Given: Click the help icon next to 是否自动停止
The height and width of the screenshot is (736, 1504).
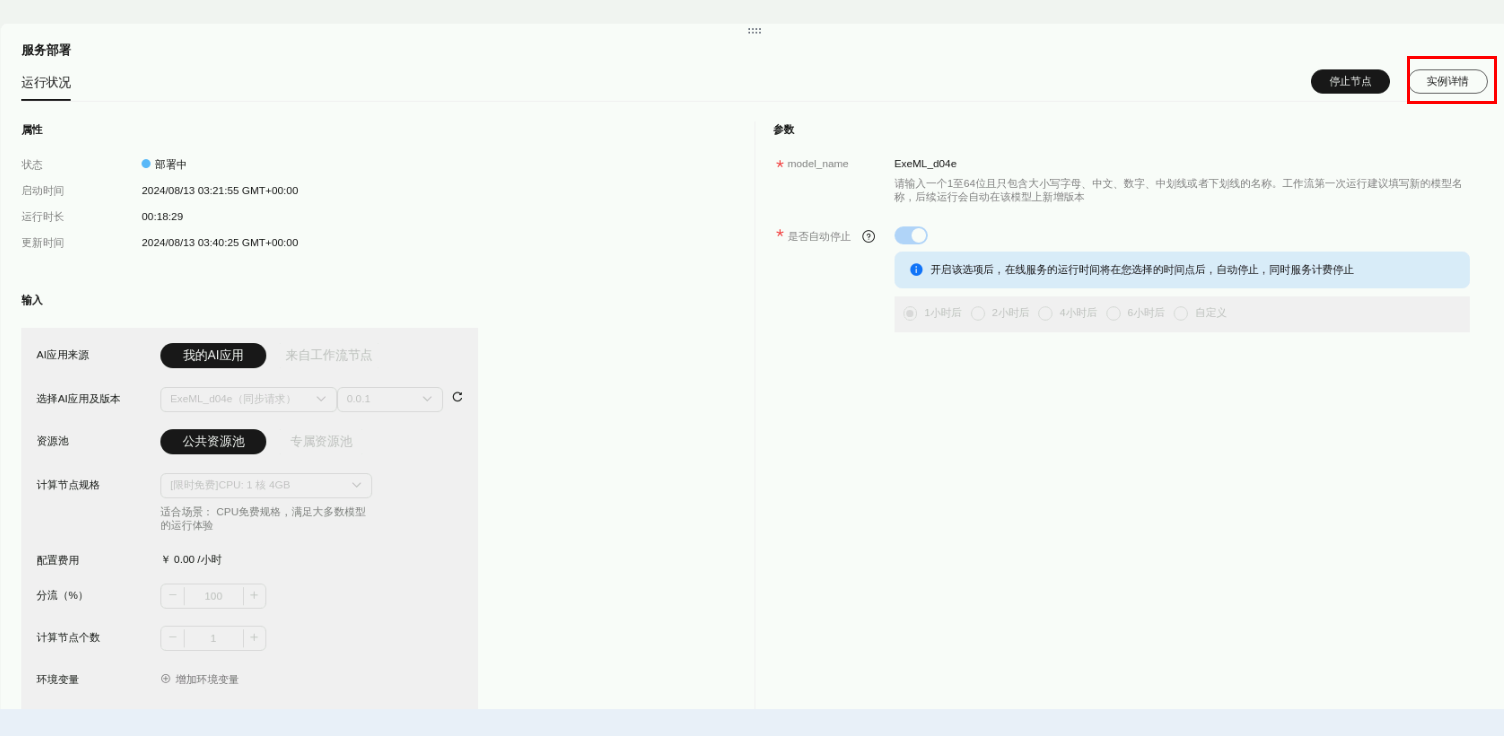Looking at the screenshot, I should click(868, 237).
